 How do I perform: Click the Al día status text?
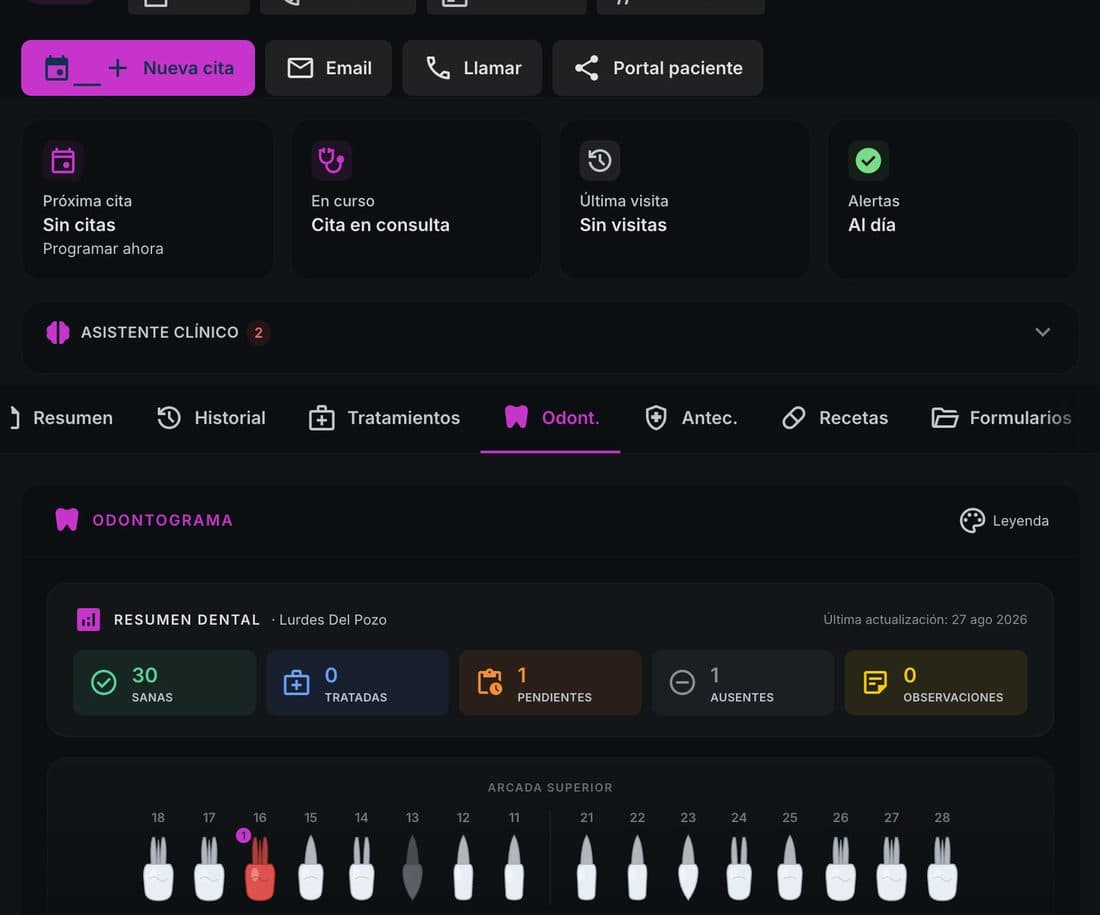click(x=872, y=225)
